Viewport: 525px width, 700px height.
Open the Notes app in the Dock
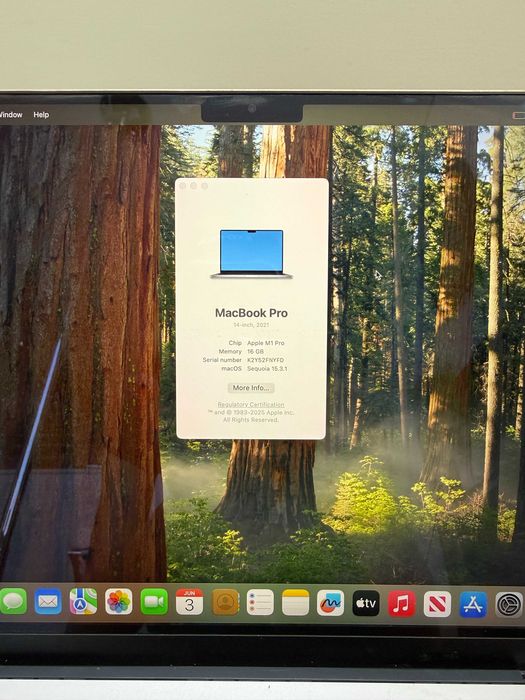click(x=296, y=603)
